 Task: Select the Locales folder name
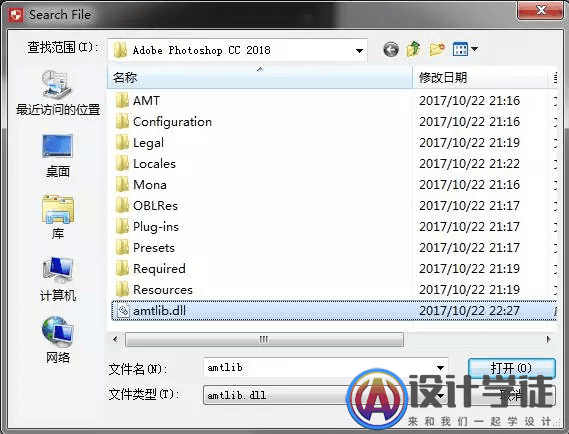[x=154, y=164]
